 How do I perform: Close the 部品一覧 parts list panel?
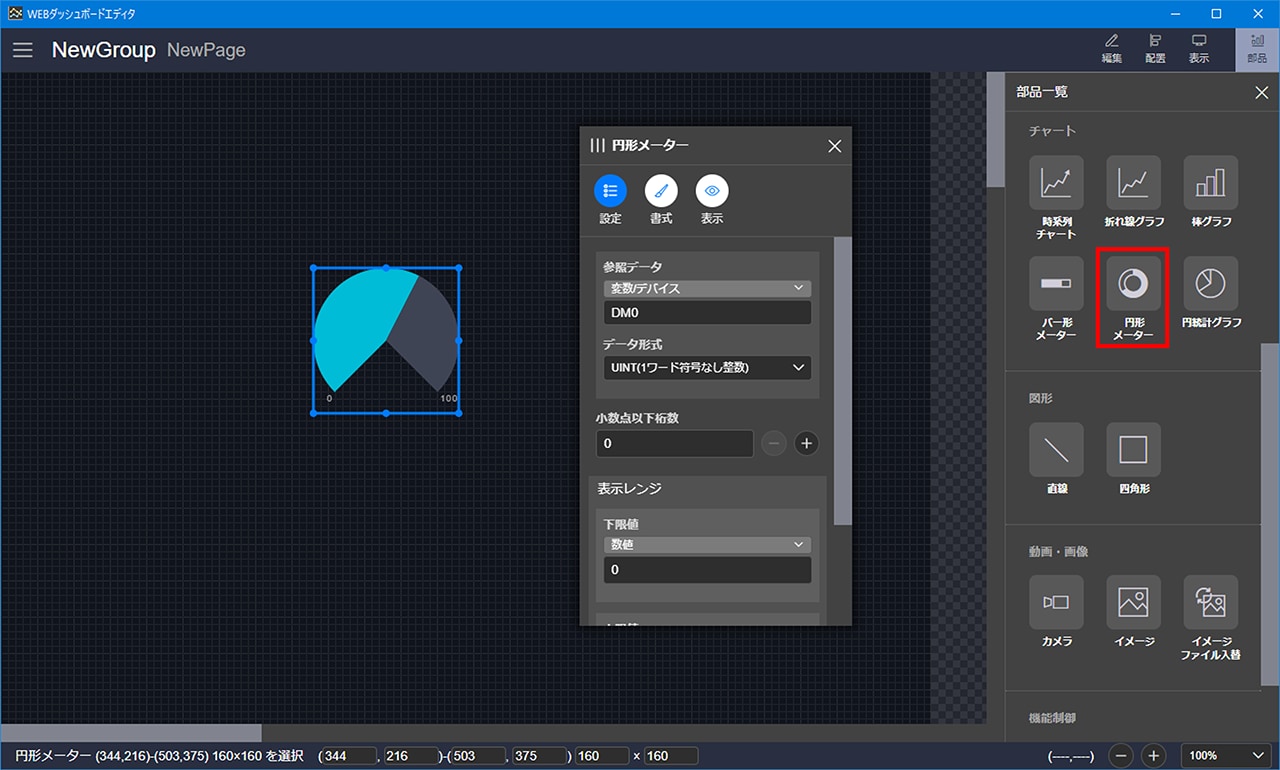1261,92
